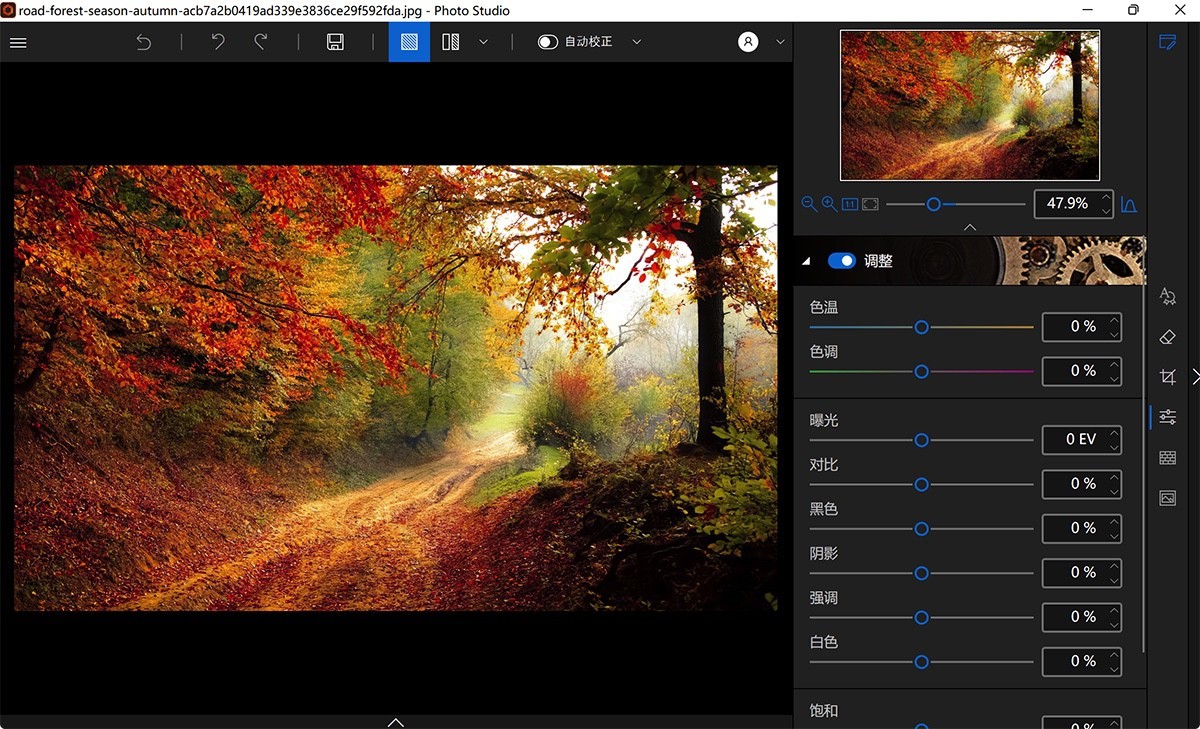Select the Crop tool in the right sidebar

[x=1167, y=376]
